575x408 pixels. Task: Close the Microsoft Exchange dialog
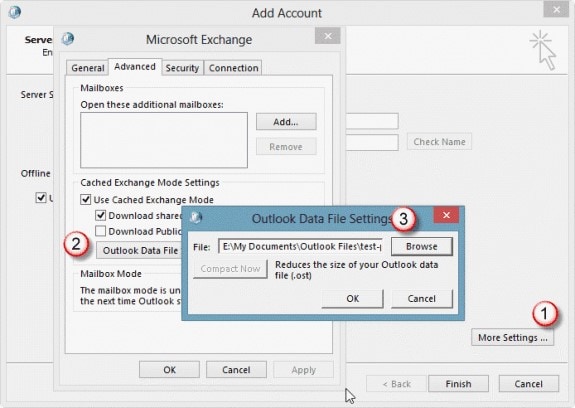coord(327,36)
